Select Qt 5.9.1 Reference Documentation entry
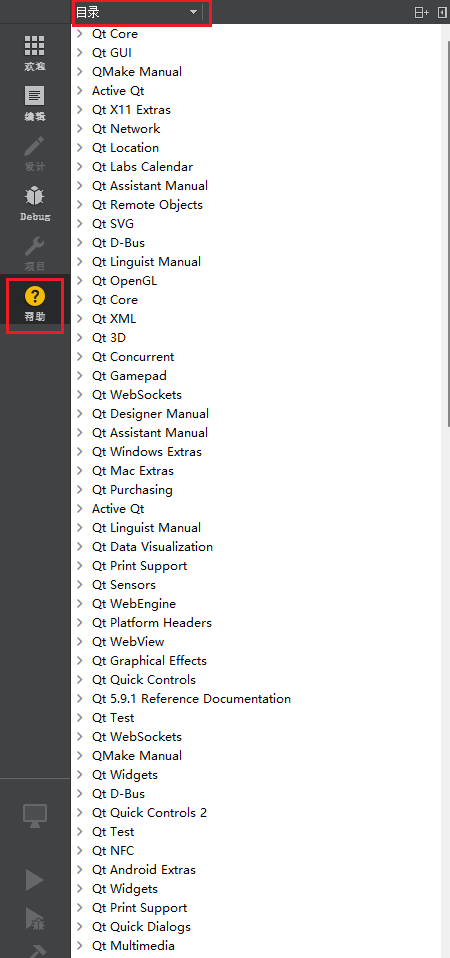450x958 pixels. [191, 698]
